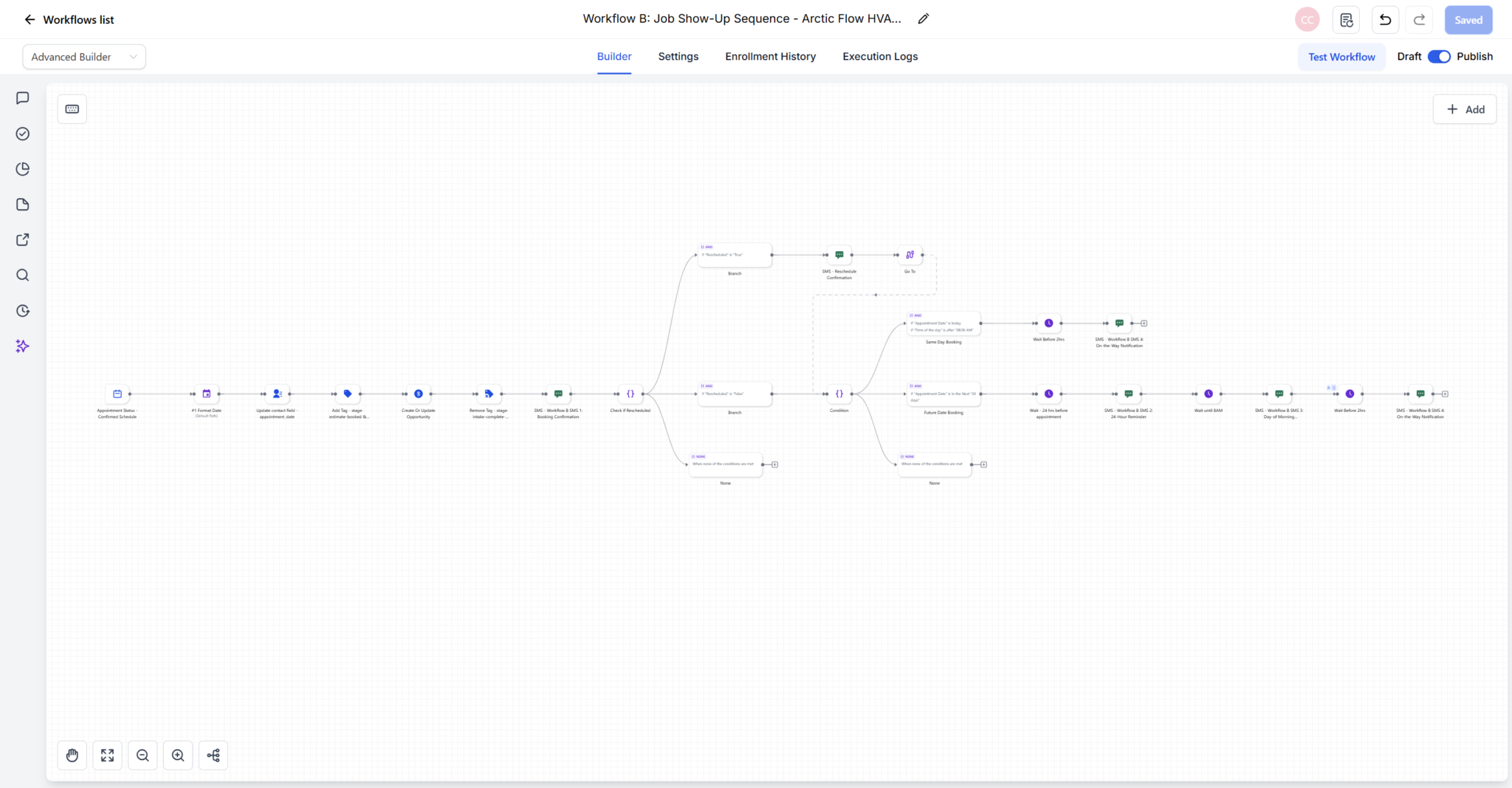
Task: Zoom in on the workflow canvas
Action: (x=178, y=756)
